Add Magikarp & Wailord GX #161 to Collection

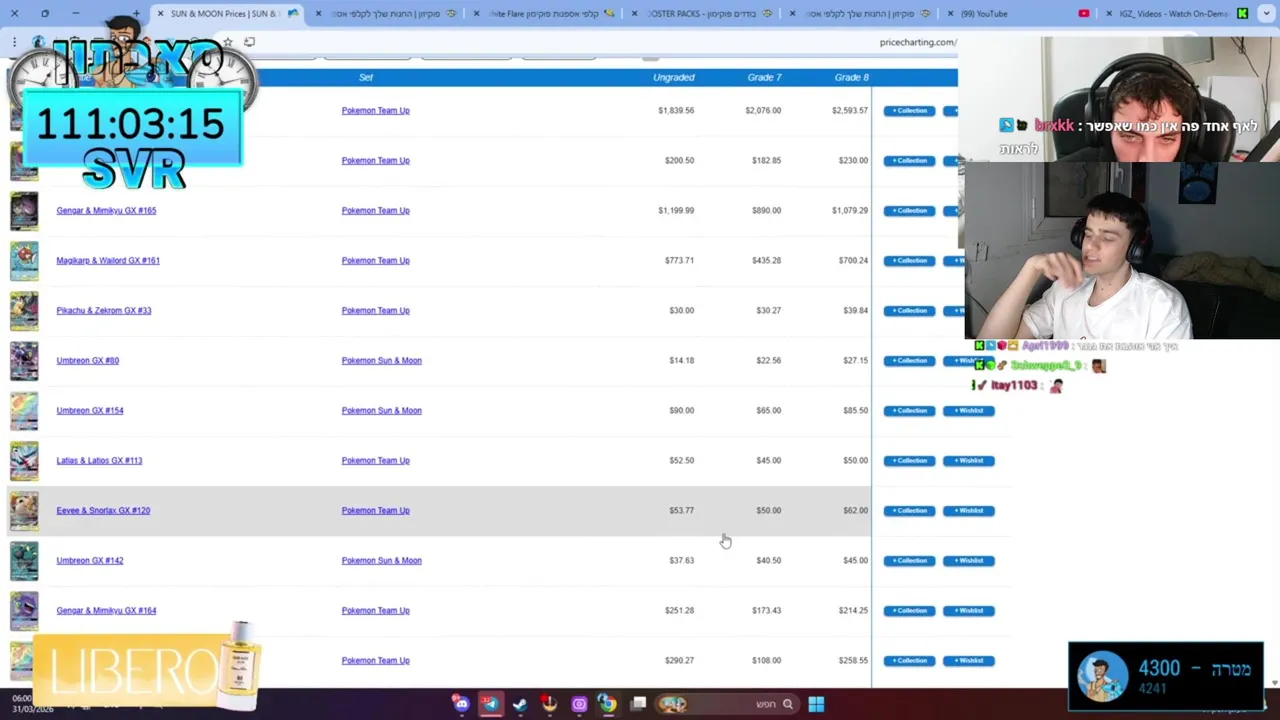[909, 260]
